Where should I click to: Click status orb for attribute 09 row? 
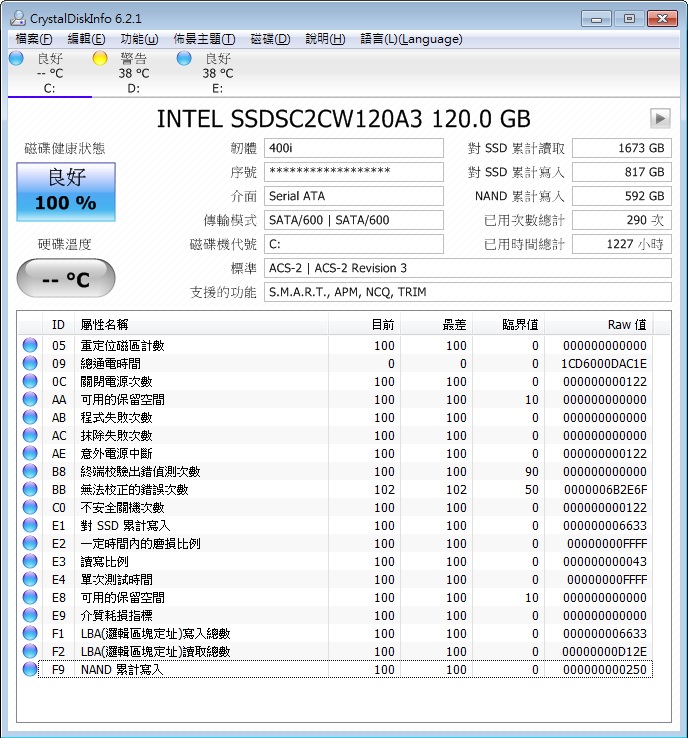30,363
